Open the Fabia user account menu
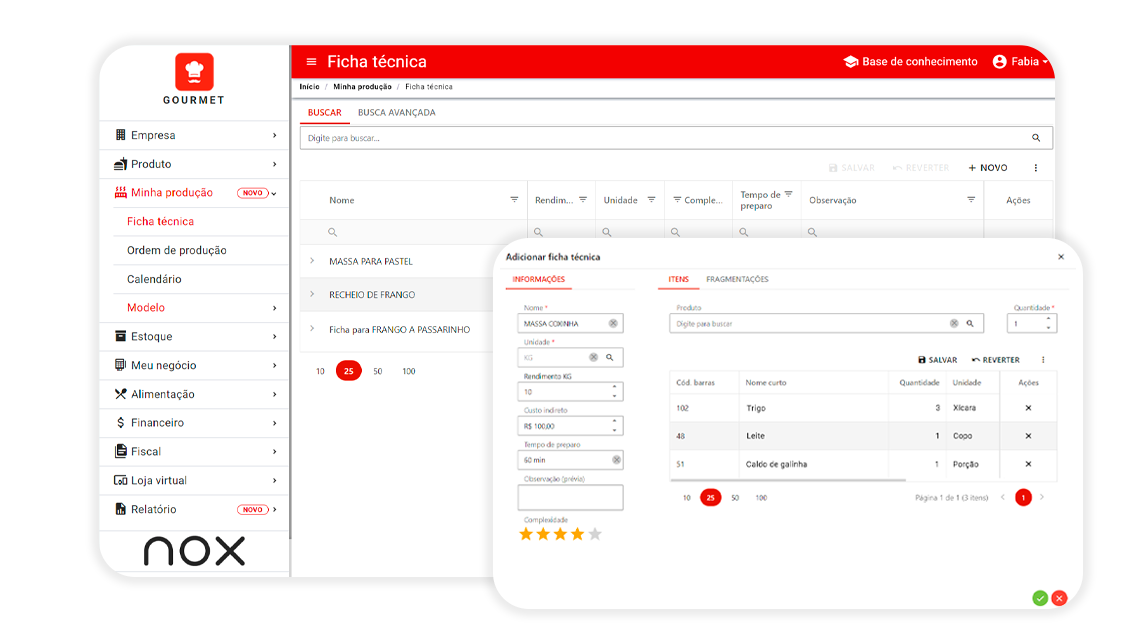The image size is (1146, 644). tap(1020, 62)
